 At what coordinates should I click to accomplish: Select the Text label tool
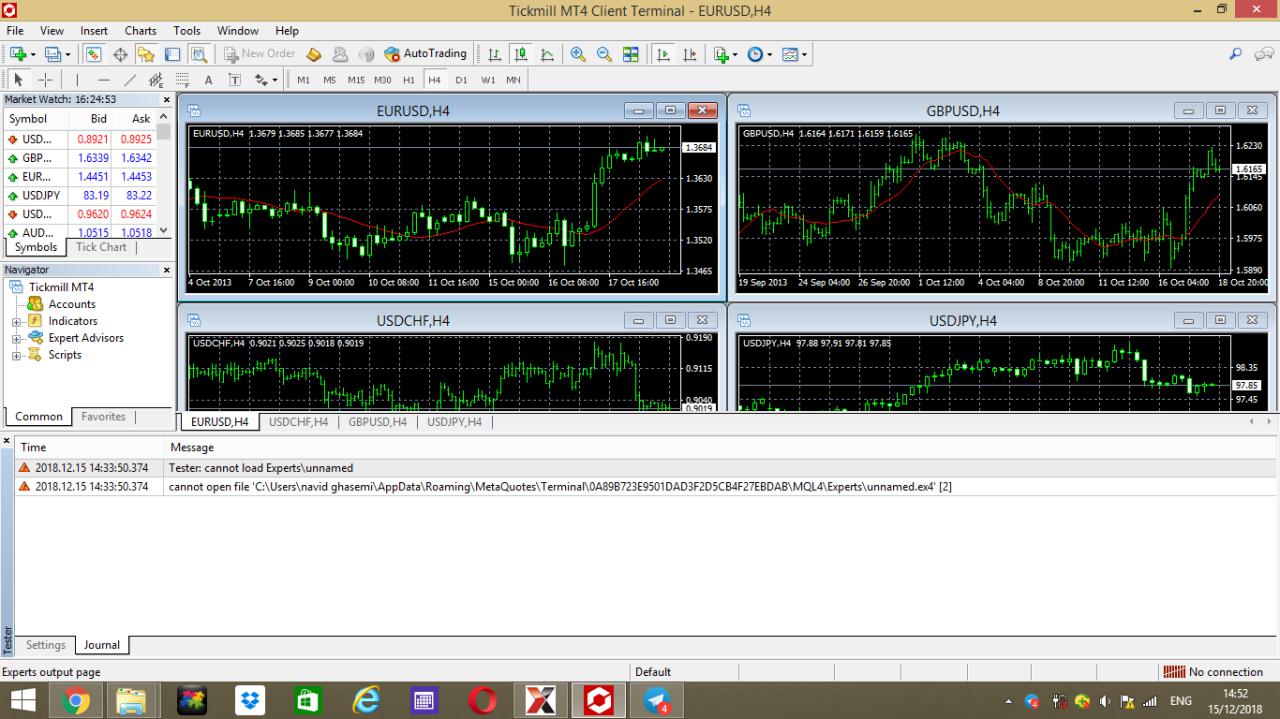[208, 80]
